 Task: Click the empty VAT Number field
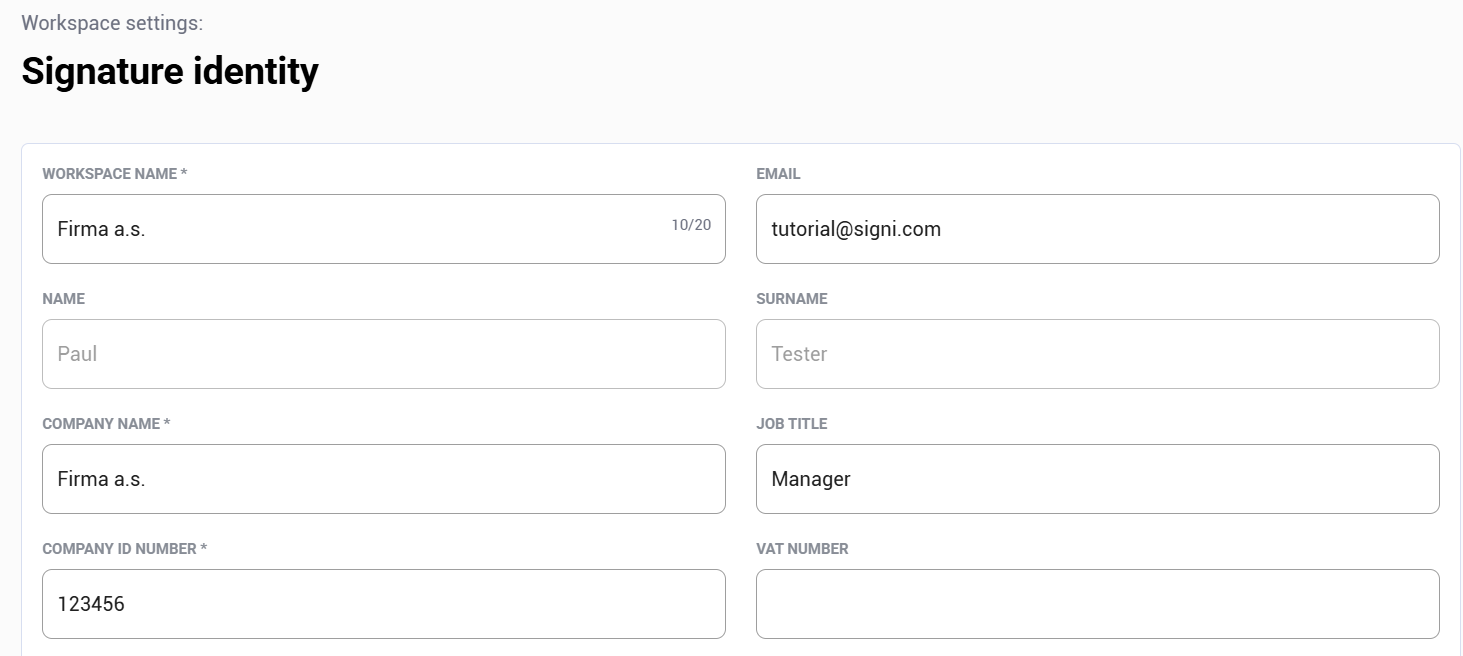1097,604
